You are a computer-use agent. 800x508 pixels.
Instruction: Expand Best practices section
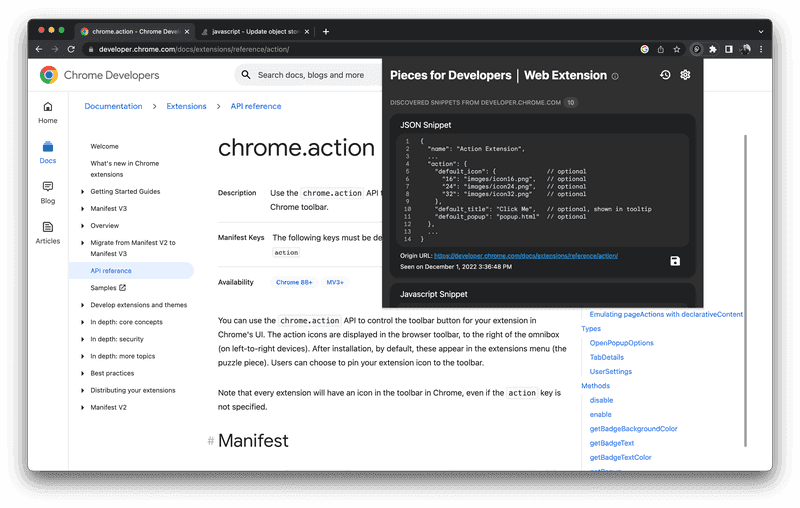[x=82, y=373]
